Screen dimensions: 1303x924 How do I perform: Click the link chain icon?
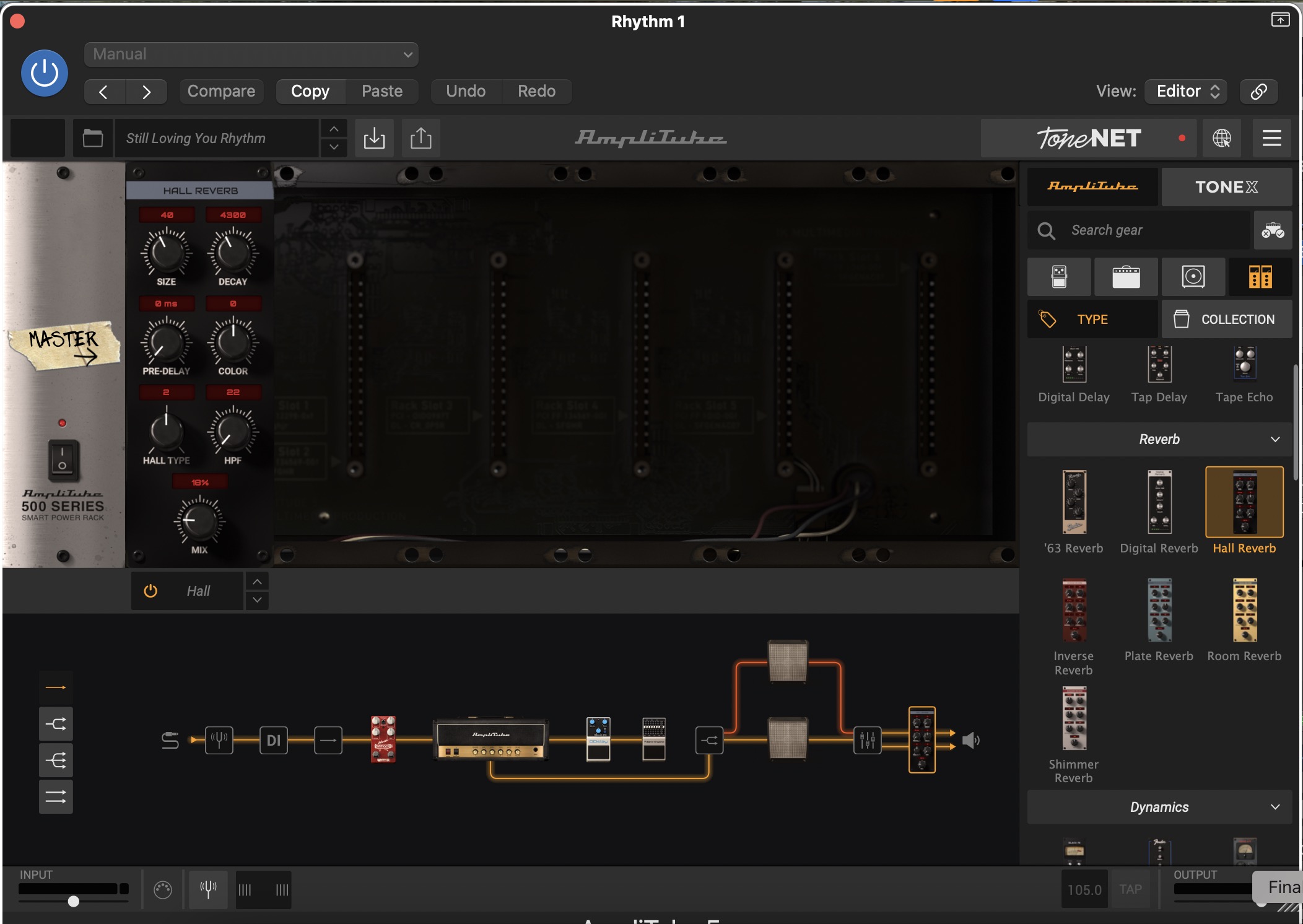1258,91
